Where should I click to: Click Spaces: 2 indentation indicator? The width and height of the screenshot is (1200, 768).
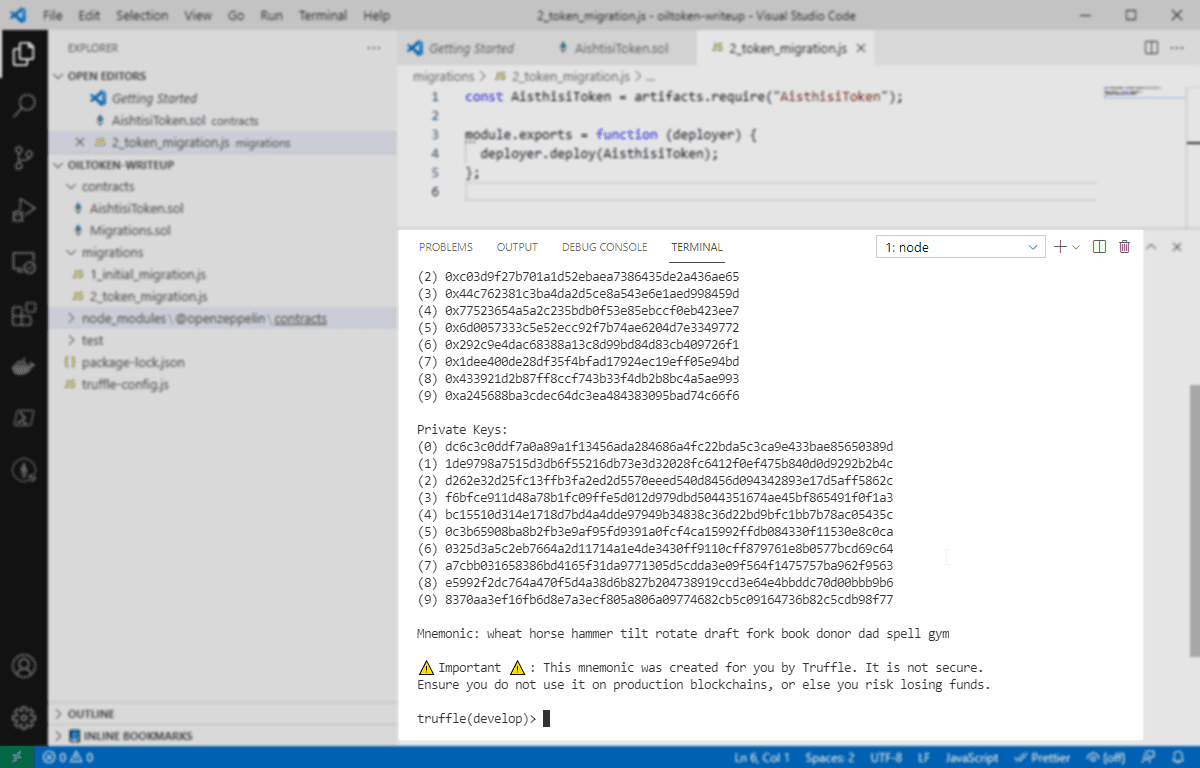(830, 758)
